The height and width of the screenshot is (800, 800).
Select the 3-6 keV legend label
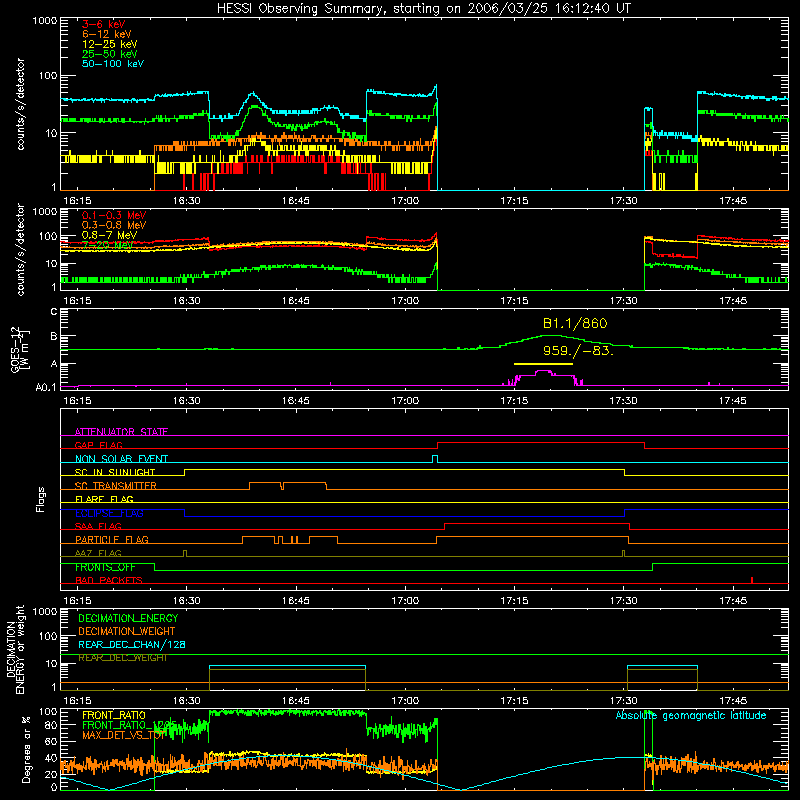click(x=103, y=24)
